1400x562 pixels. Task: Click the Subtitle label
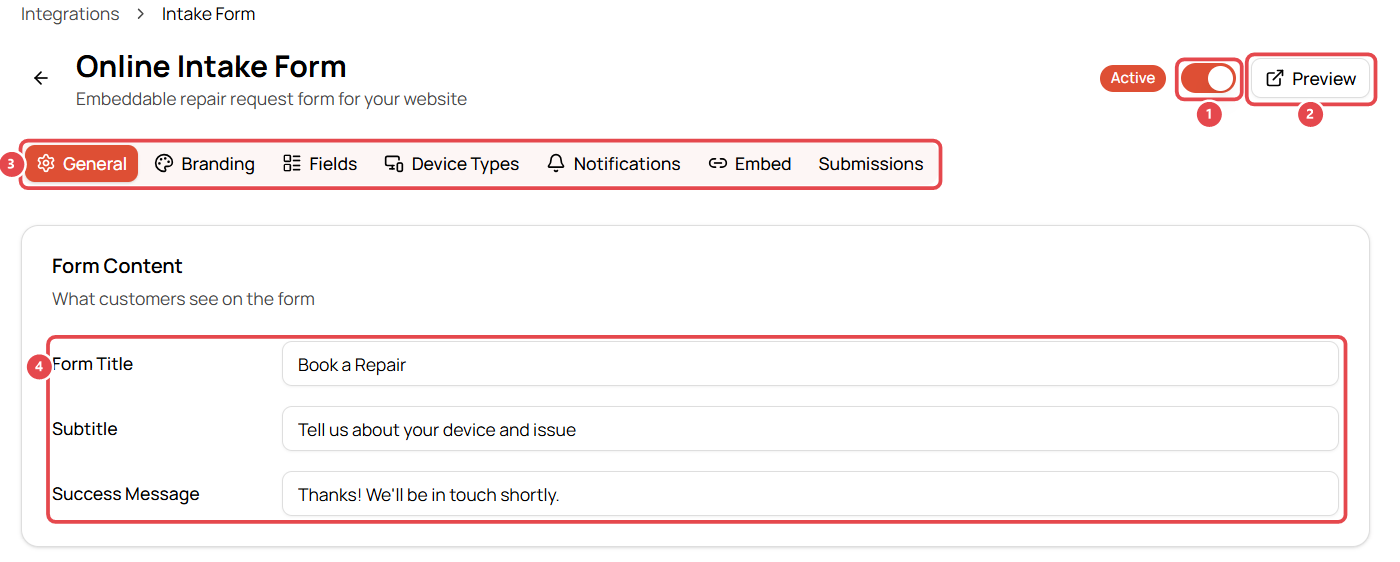(85, 429)
